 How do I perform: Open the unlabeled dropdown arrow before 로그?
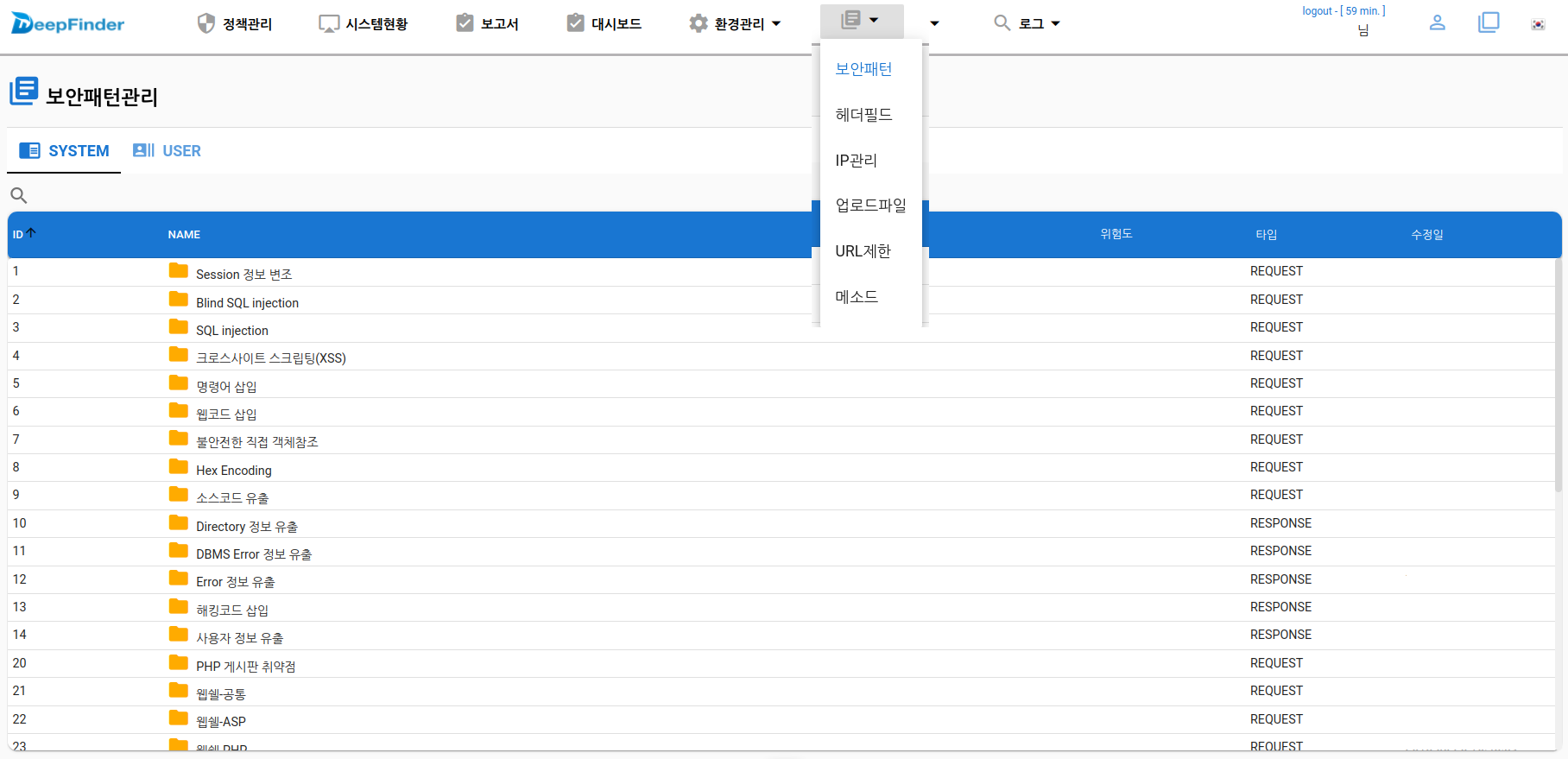click(x=934, y=23)
